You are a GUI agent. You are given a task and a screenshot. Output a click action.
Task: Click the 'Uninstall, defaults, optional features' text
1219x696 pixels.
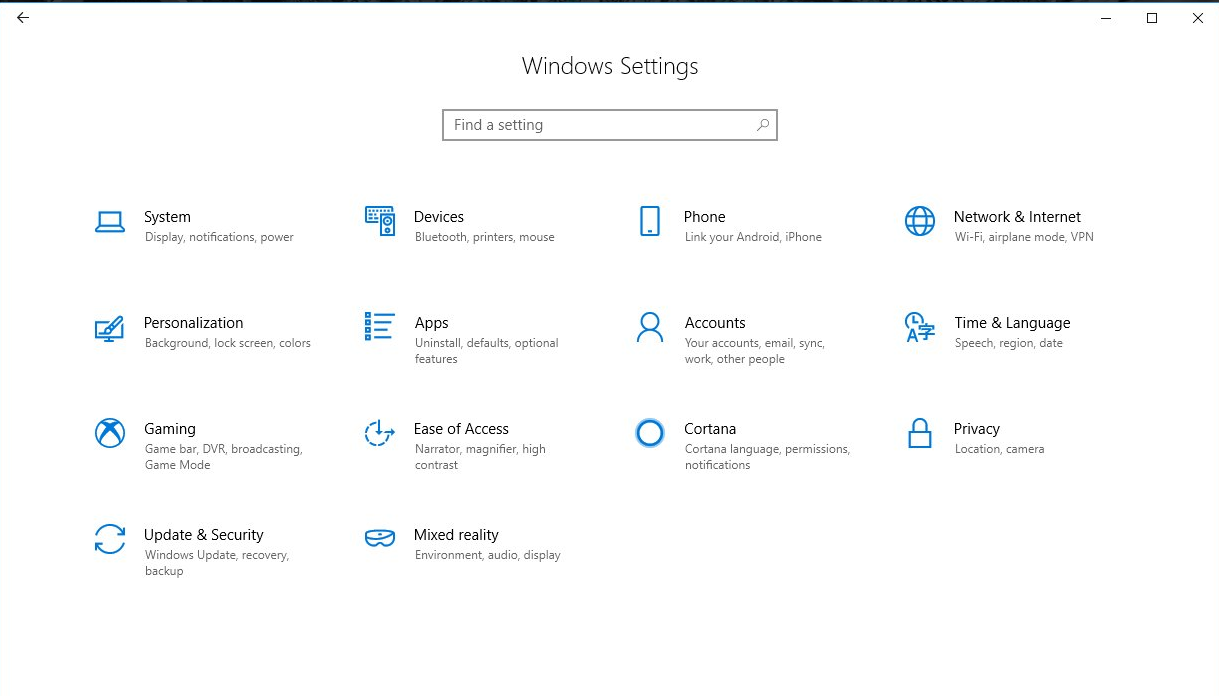click(x=487, y=351)
